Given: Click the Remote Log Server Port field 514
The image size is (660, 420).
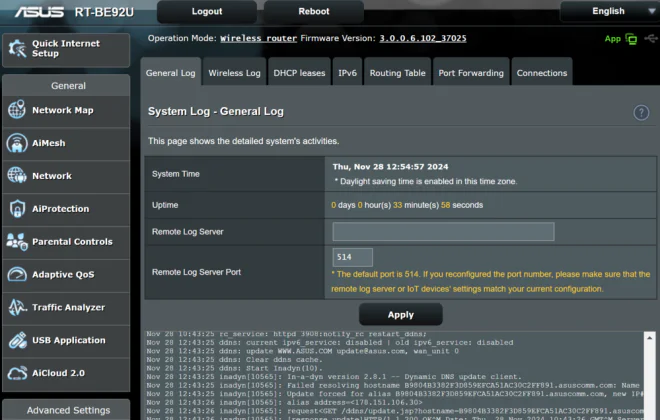Looking at the screenshot, I should (x=352, y=257).
